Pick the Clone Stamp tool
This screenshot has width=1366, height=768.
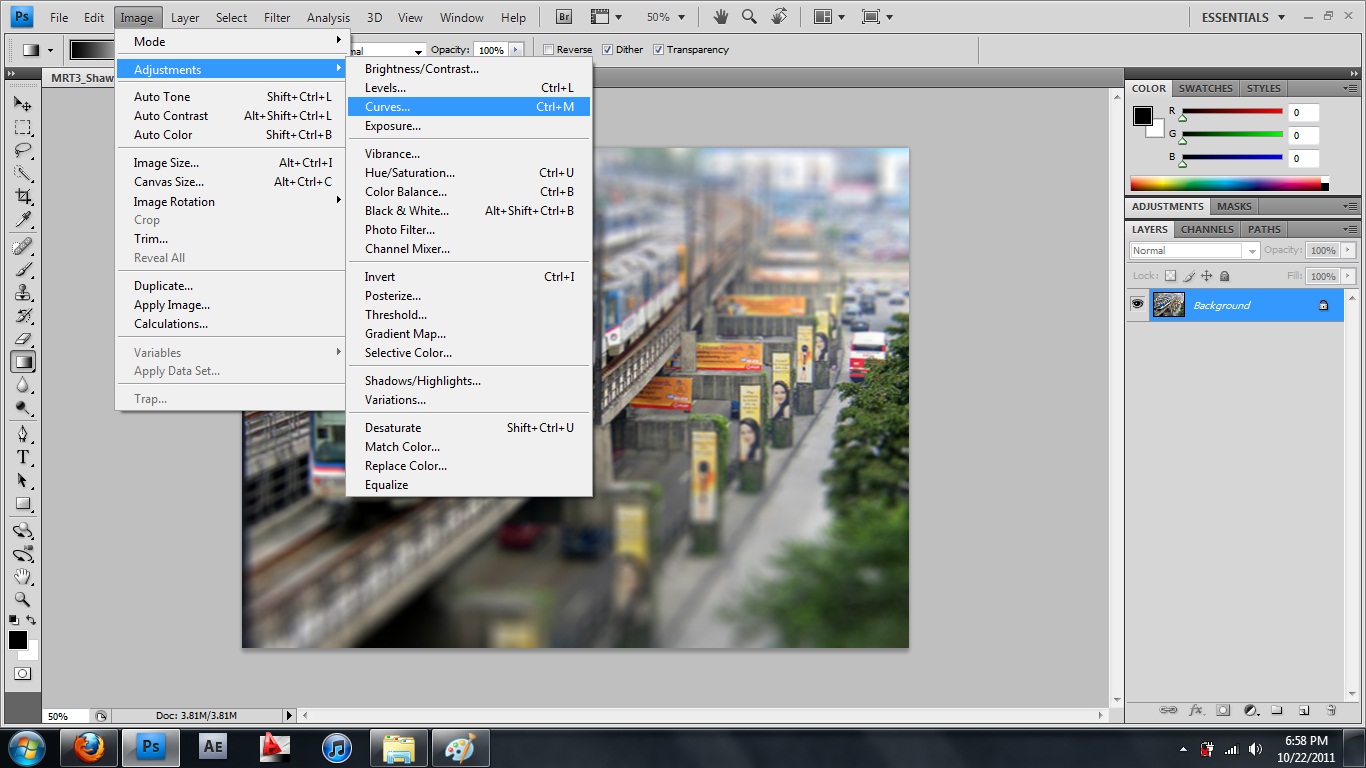click(x=23, y=293)
